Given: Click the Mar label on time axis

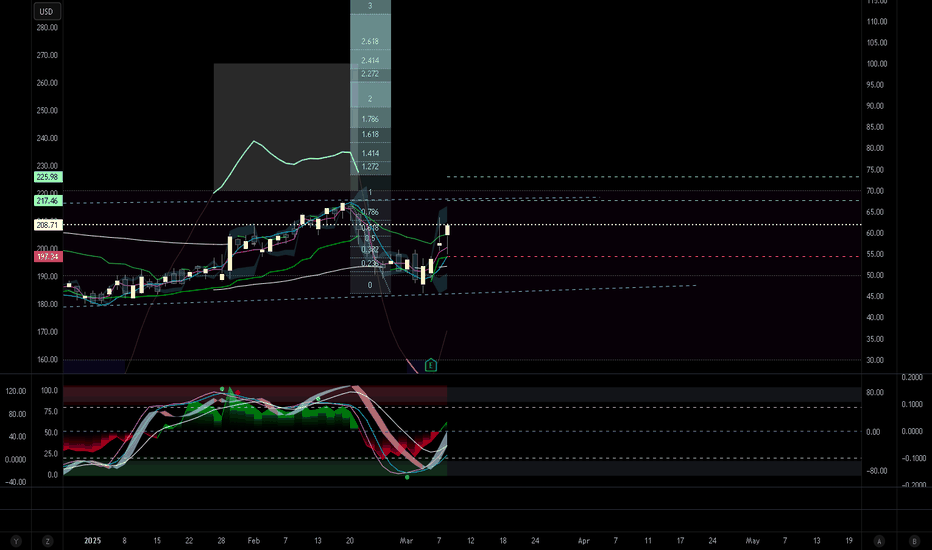Looking at the screenshot, I should coord(406,541).
